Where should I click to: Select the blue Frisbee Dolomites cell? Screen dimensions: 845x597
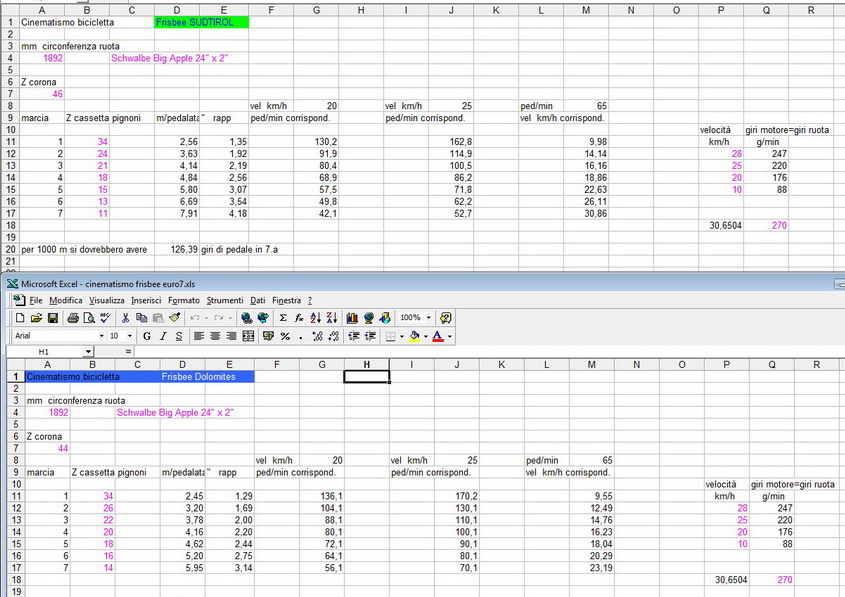point(207,377)
